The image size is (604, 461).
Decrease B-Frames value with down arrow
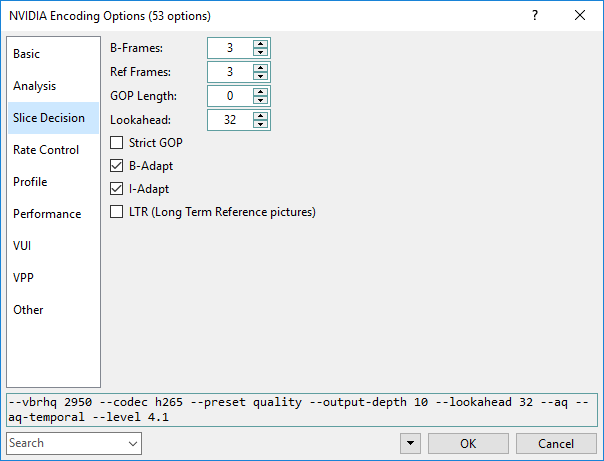pos(261,52)
